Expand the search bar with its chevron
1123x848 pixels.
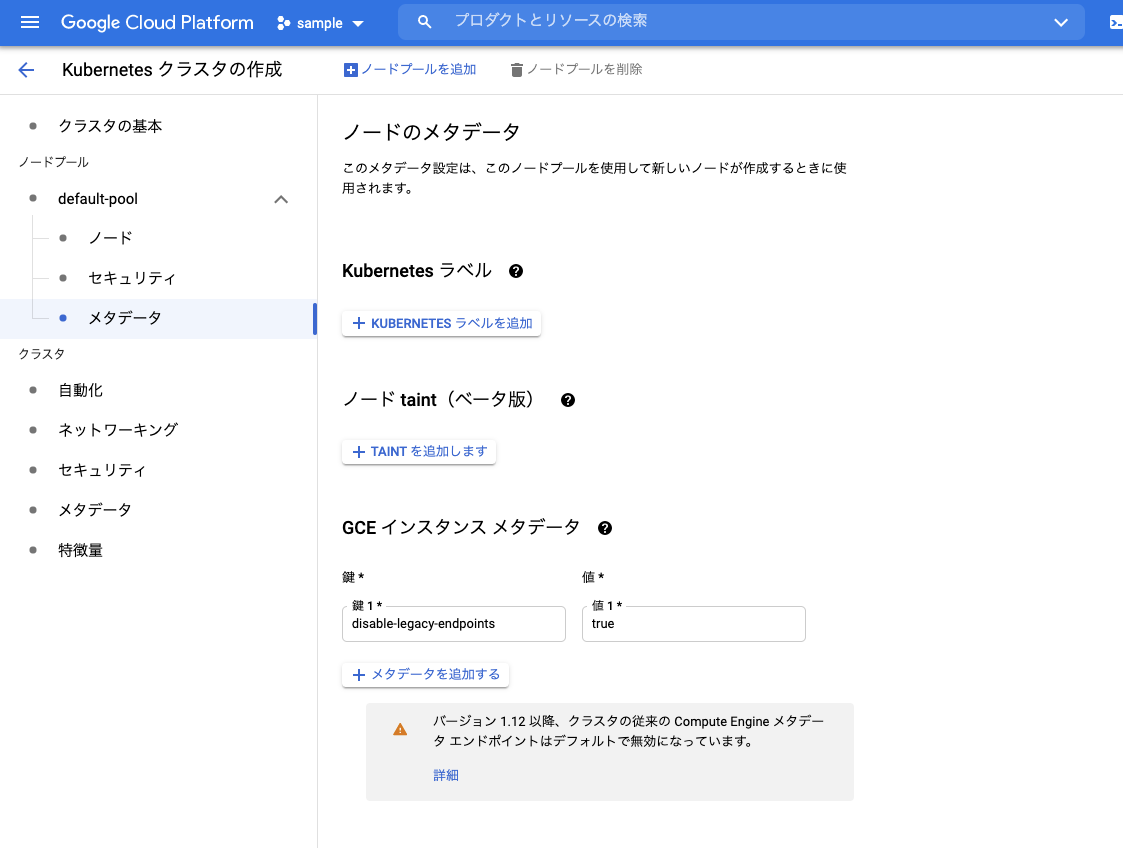[x=1061, y=22]
